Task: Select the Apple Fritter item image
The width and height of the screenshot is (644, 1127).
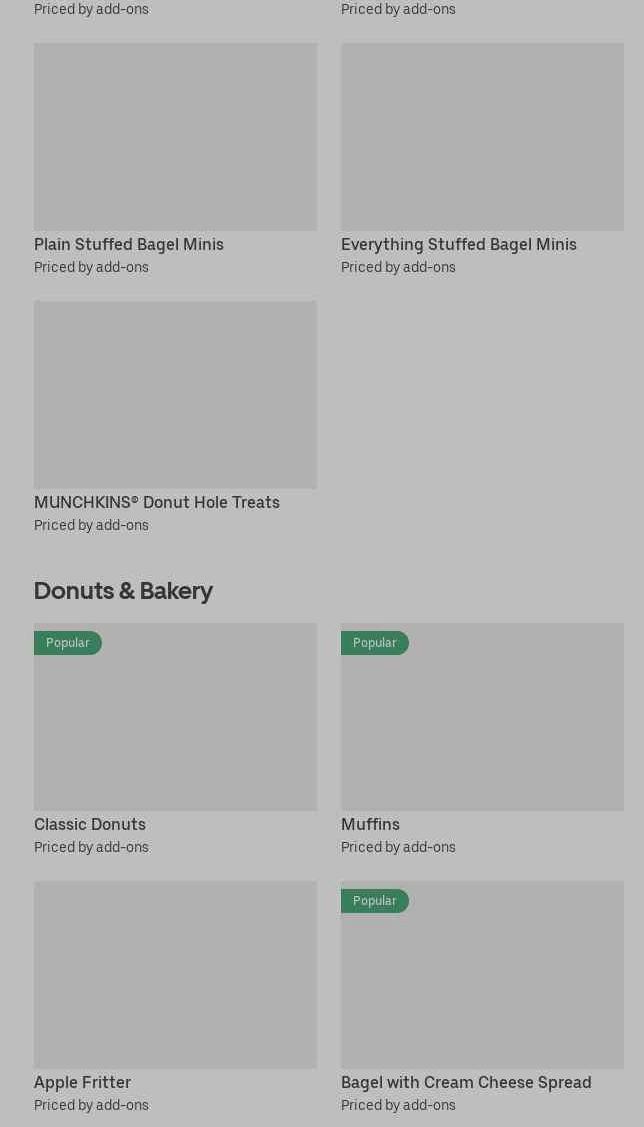Action: point(175,975)
